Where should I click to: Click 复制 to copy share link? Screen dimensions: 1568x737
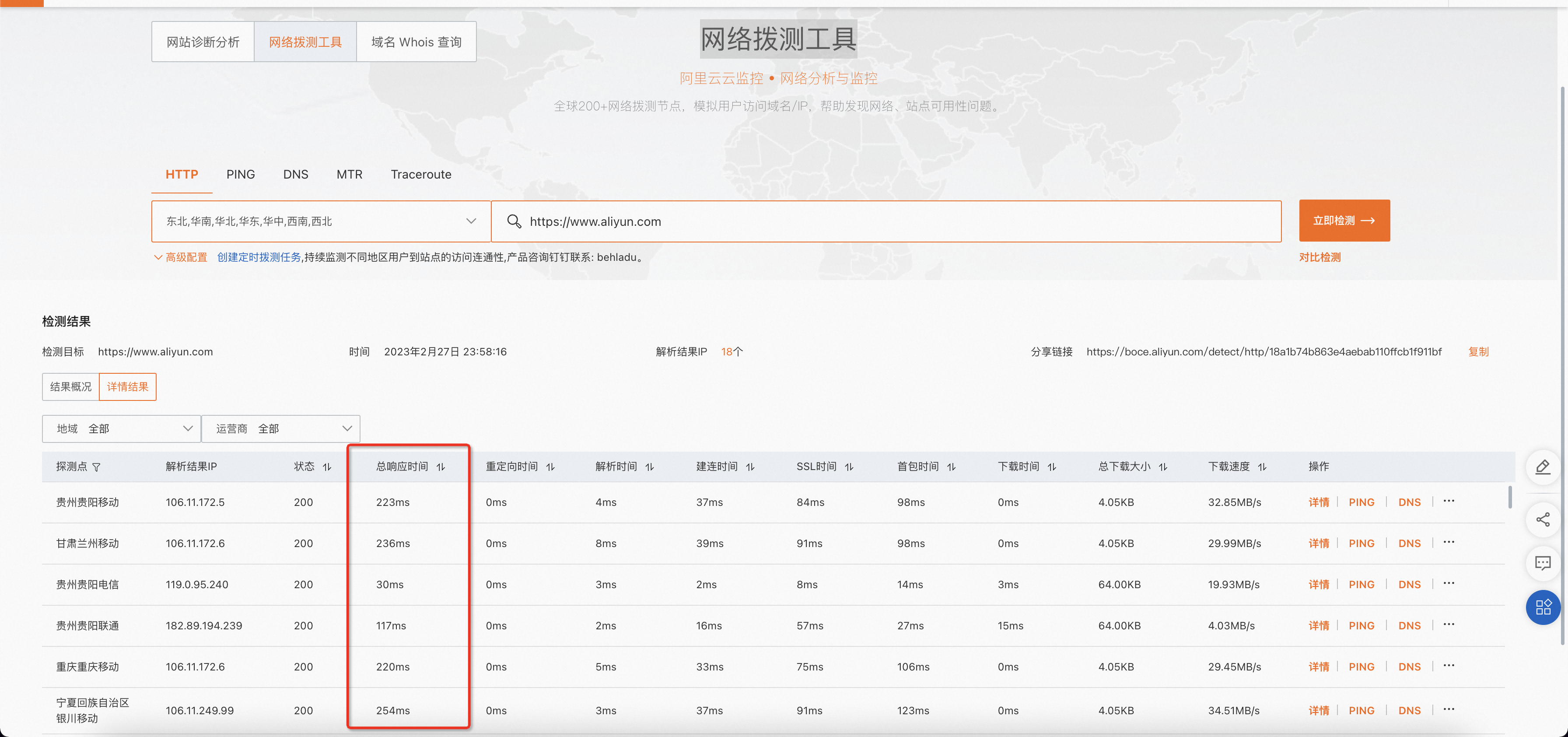click(1478, 351)
